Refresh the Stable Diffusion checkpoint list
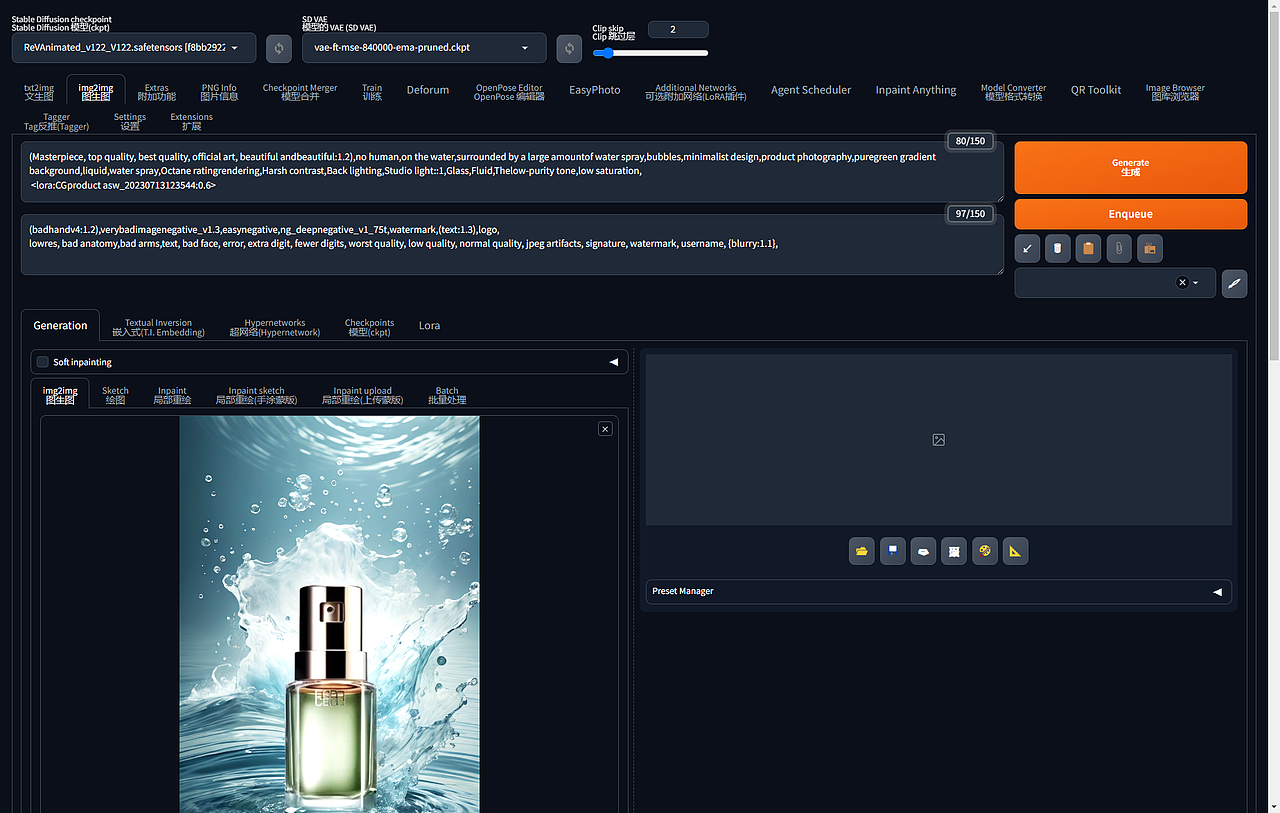The width and height of the screenshot is (1280, 813). [x=279, y=48]
